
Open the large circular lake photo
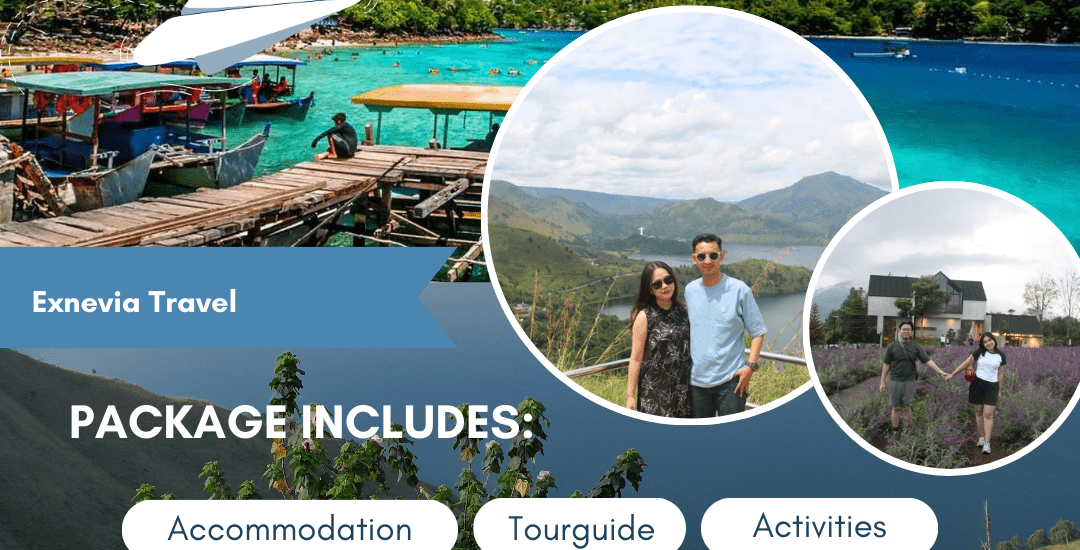[x=690, y=213]
